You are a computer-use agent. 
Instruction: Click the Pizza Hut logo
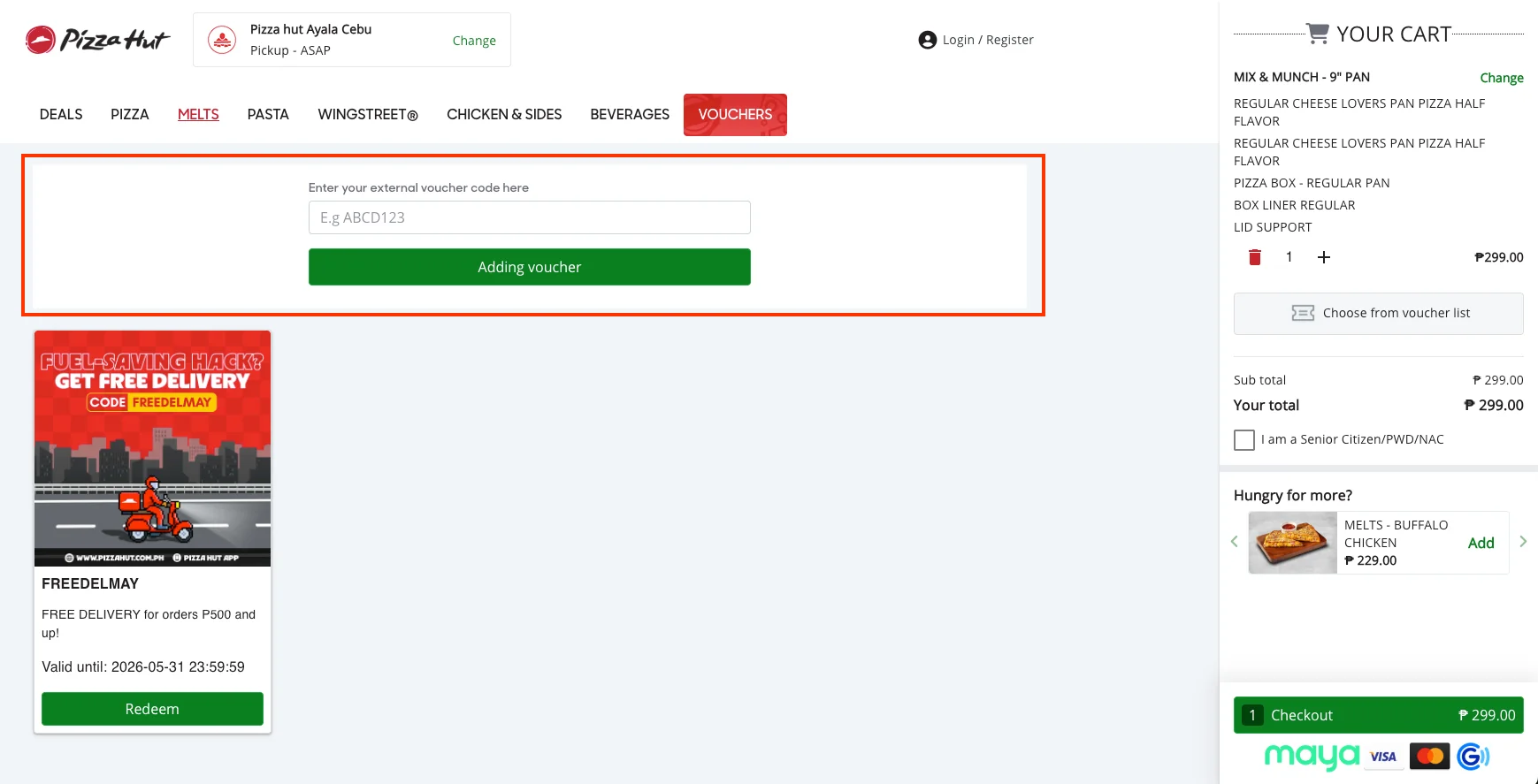pyautogui.click(x=96, y=40)
